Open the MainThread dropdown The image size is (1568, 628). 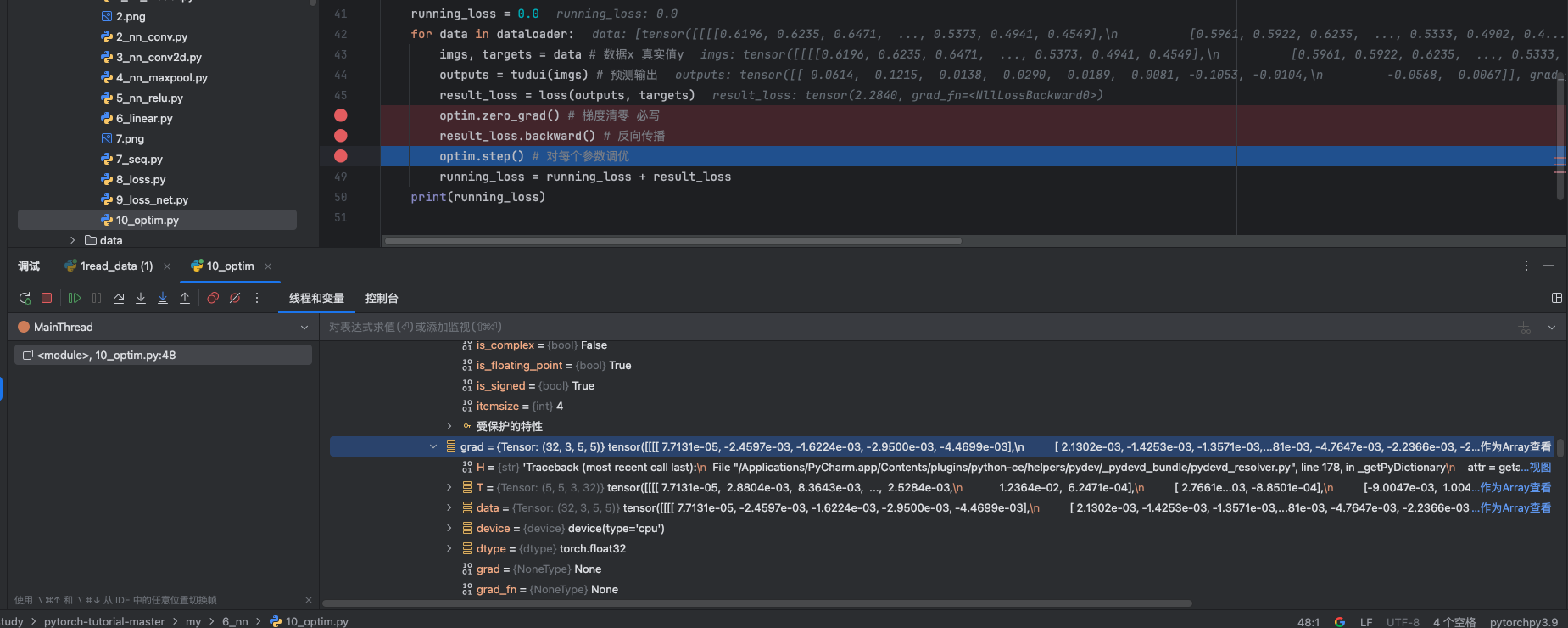[304, 328]
